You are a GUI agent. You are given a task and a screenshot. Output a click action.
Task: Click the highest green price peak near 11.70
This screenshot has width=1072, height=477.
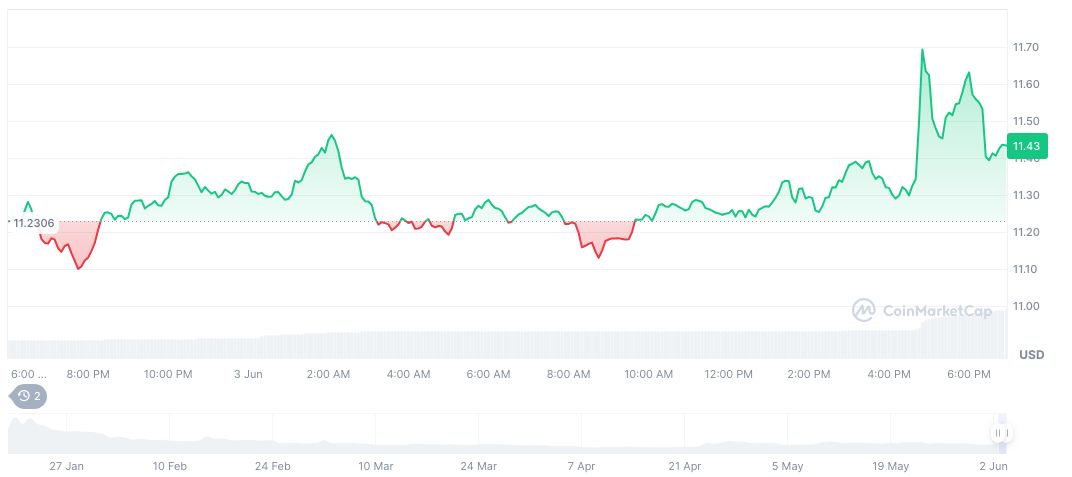pyautogui.click(x=922, y=50)
